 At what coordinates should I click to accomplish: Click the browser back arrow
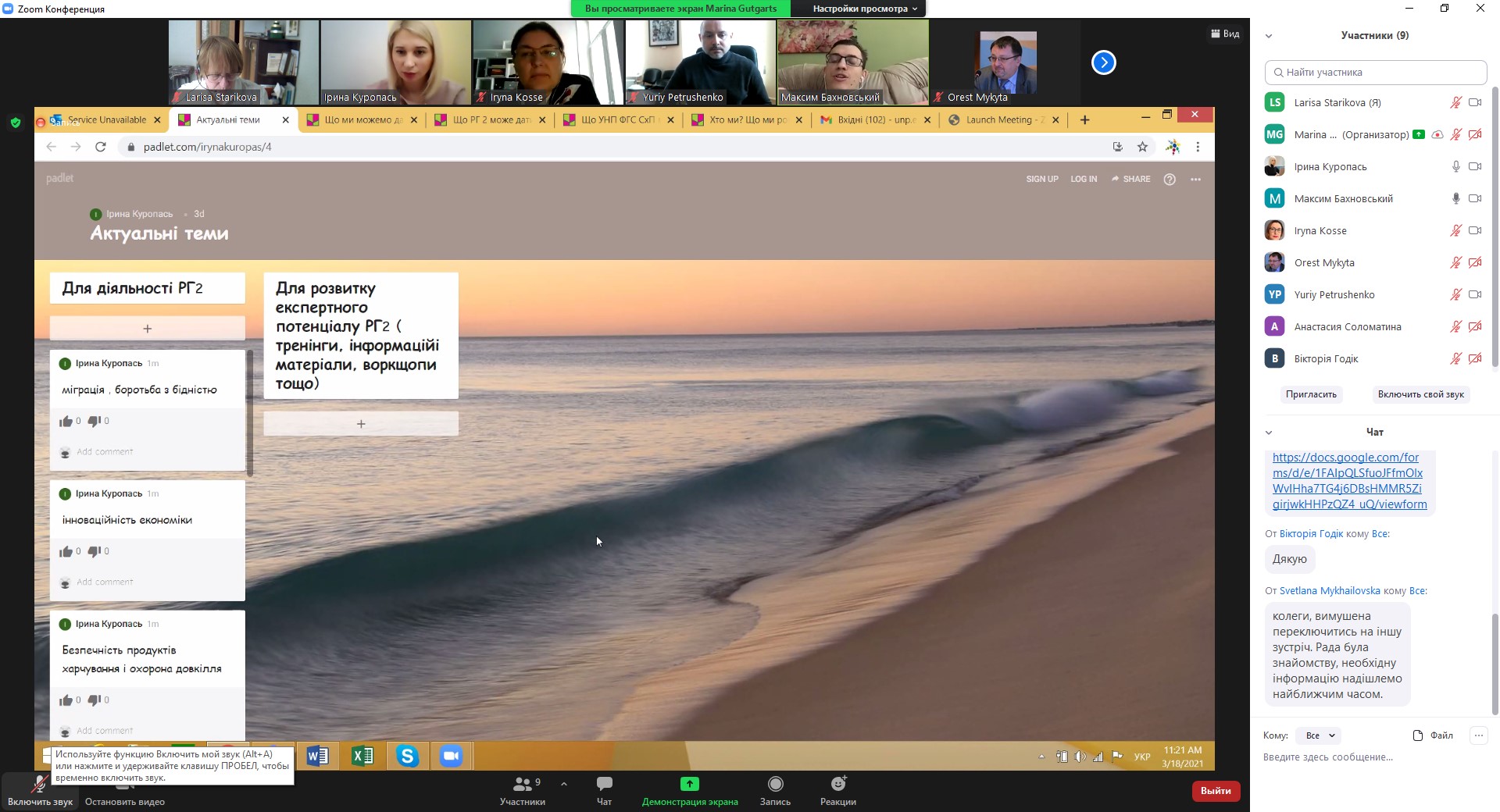point(51,147)
